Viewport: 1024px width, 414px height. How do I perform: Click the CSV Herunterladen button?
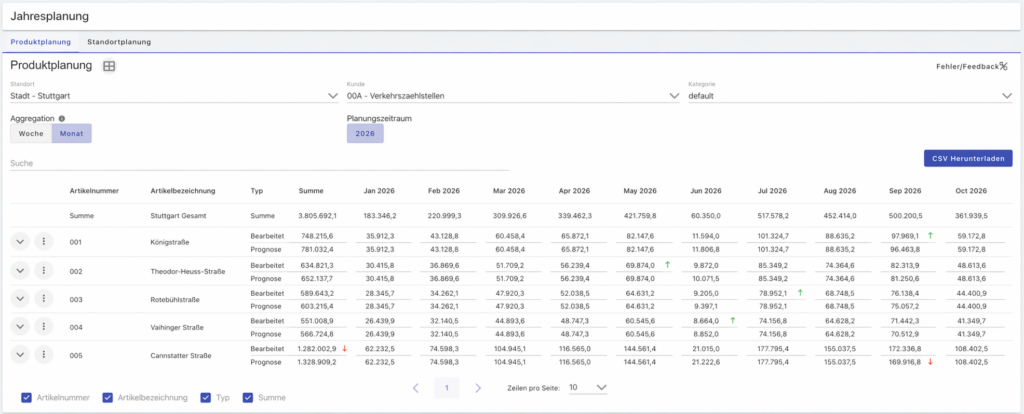pyautogui.click(x=967, y=158)
